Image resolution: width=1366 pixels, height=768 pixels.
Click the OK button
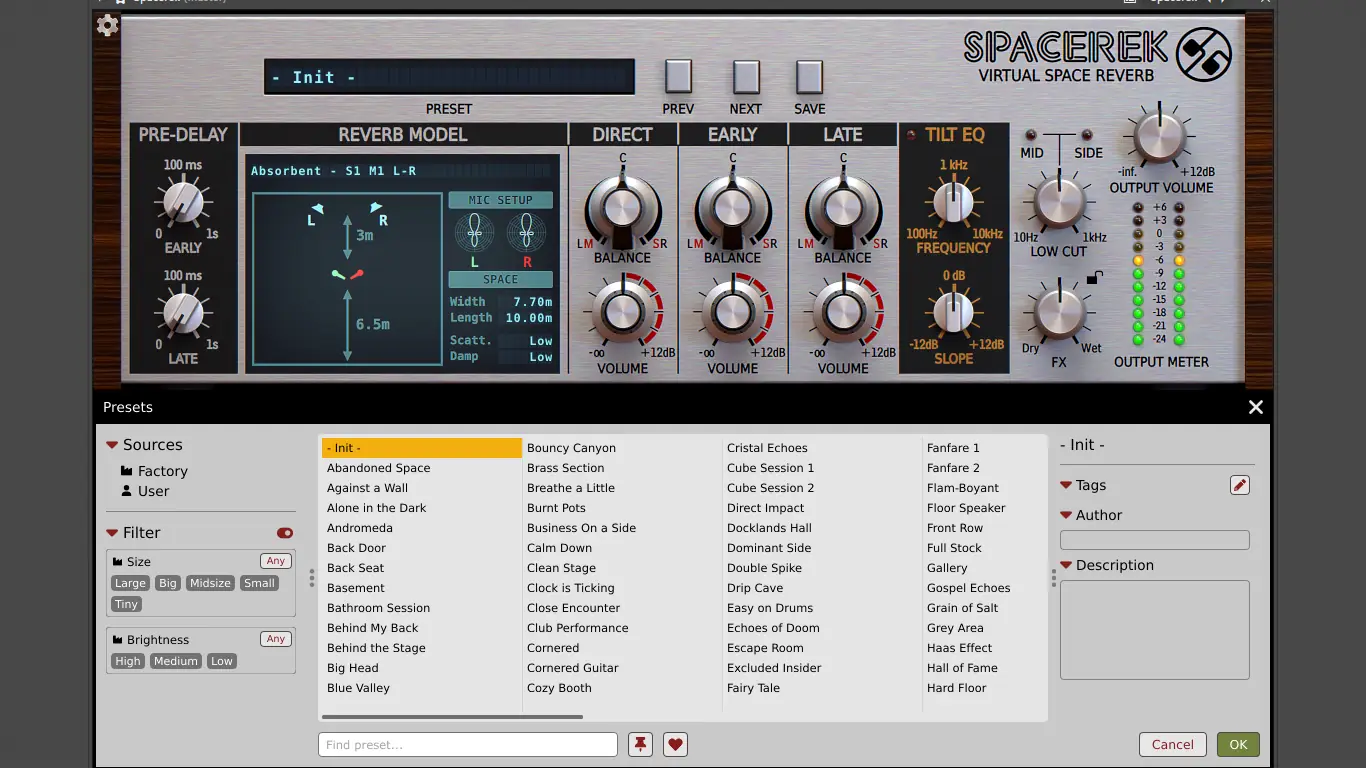click(x=1238, y=744)
